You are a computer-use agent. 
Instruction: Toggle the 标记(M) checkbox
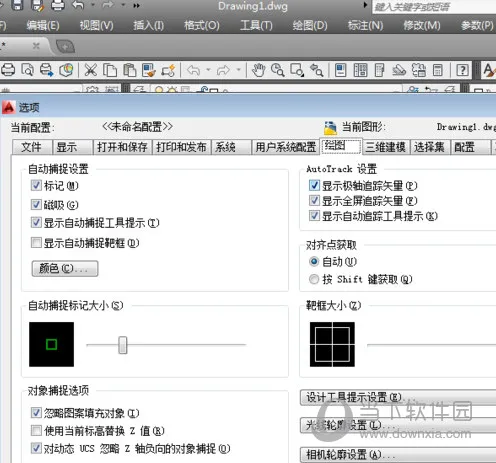36,185
